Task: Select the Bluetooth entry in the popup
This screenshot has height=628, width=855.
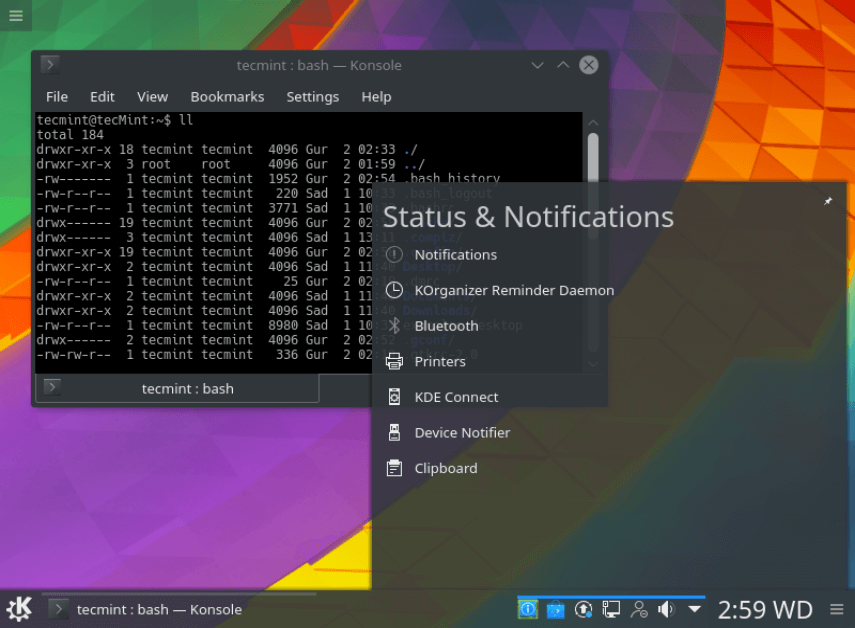Action: pyautogui.click(x=446, y=326)
